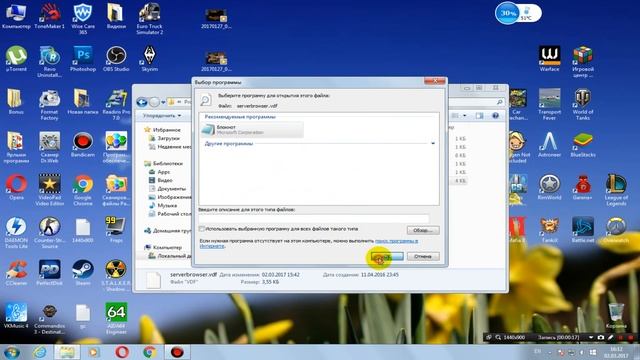The image size is (640, 360).
Task: Select Блокнот in recommended programs list
Action: (x=252, y=130)
